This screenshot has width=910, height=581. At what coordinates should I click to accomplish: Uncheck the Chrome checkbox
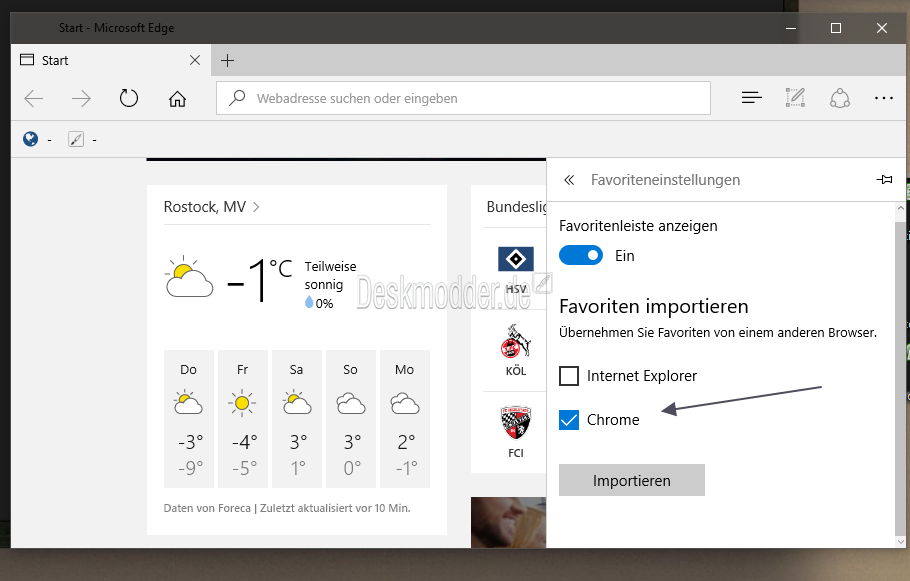(569, 420)
